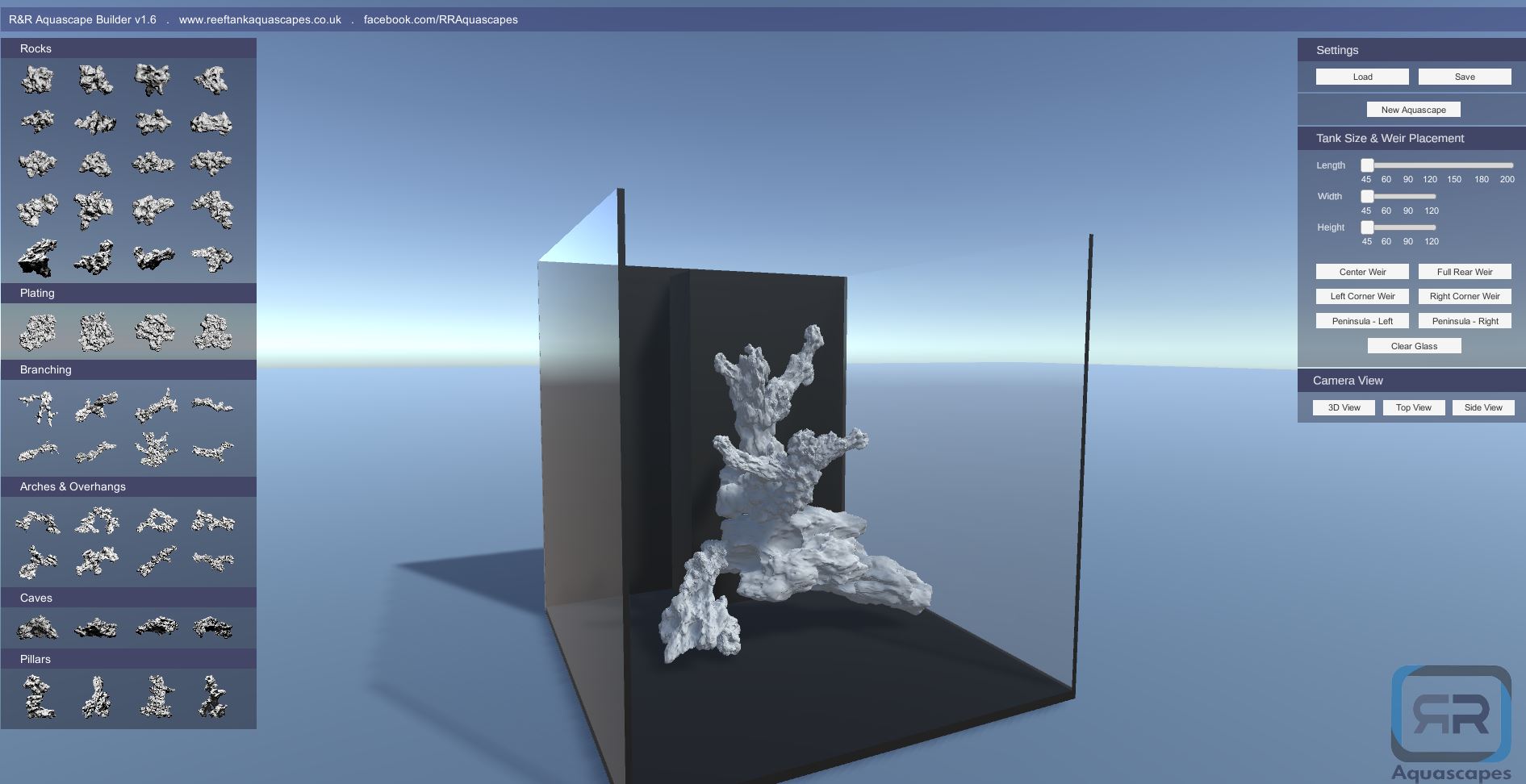Screen dimensions: 1526x784
Task: Set the Right Corner Weir option
Action: click(1464, 296)
